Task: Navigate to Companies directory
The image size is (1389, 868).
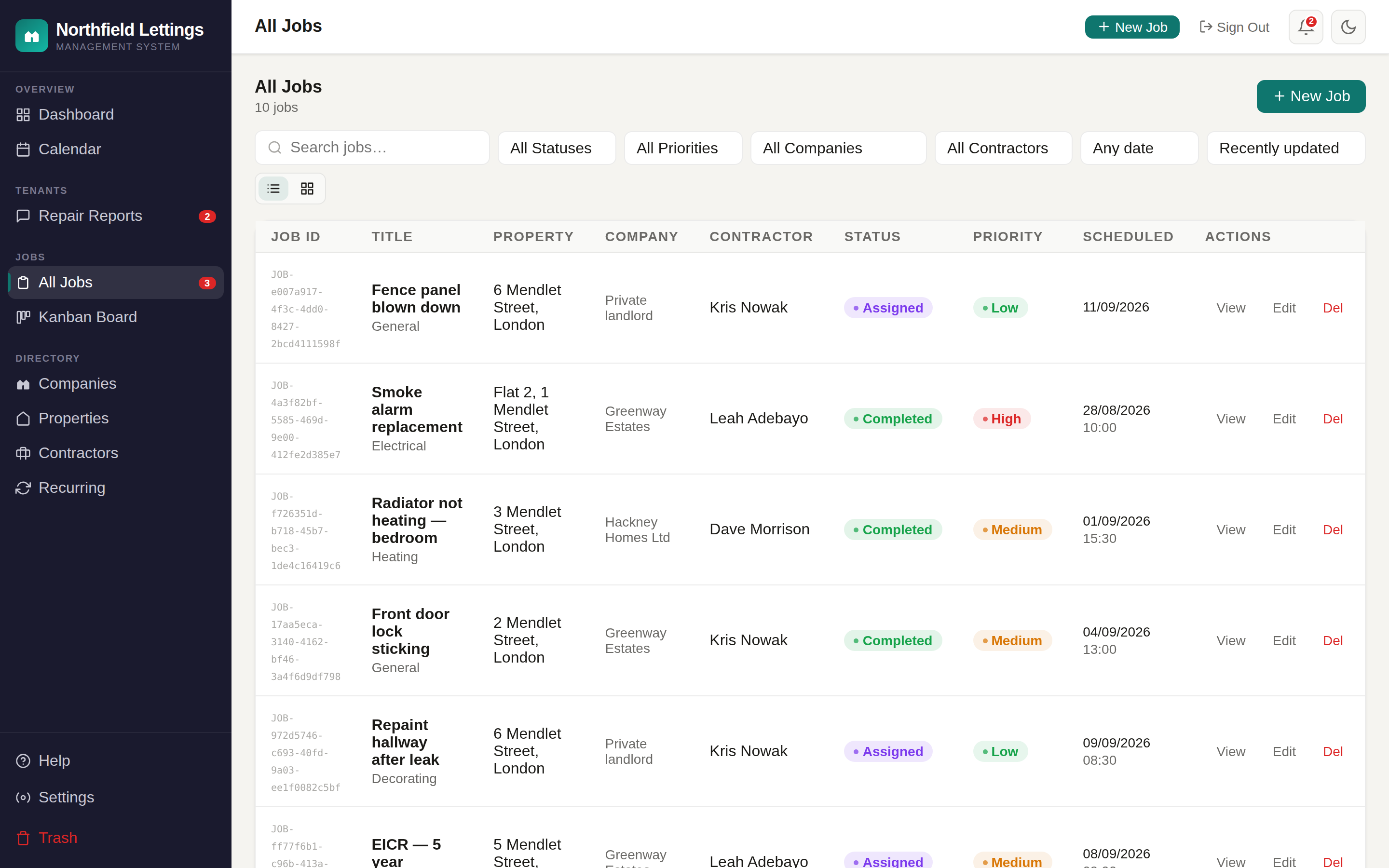Action: point(116,384)
